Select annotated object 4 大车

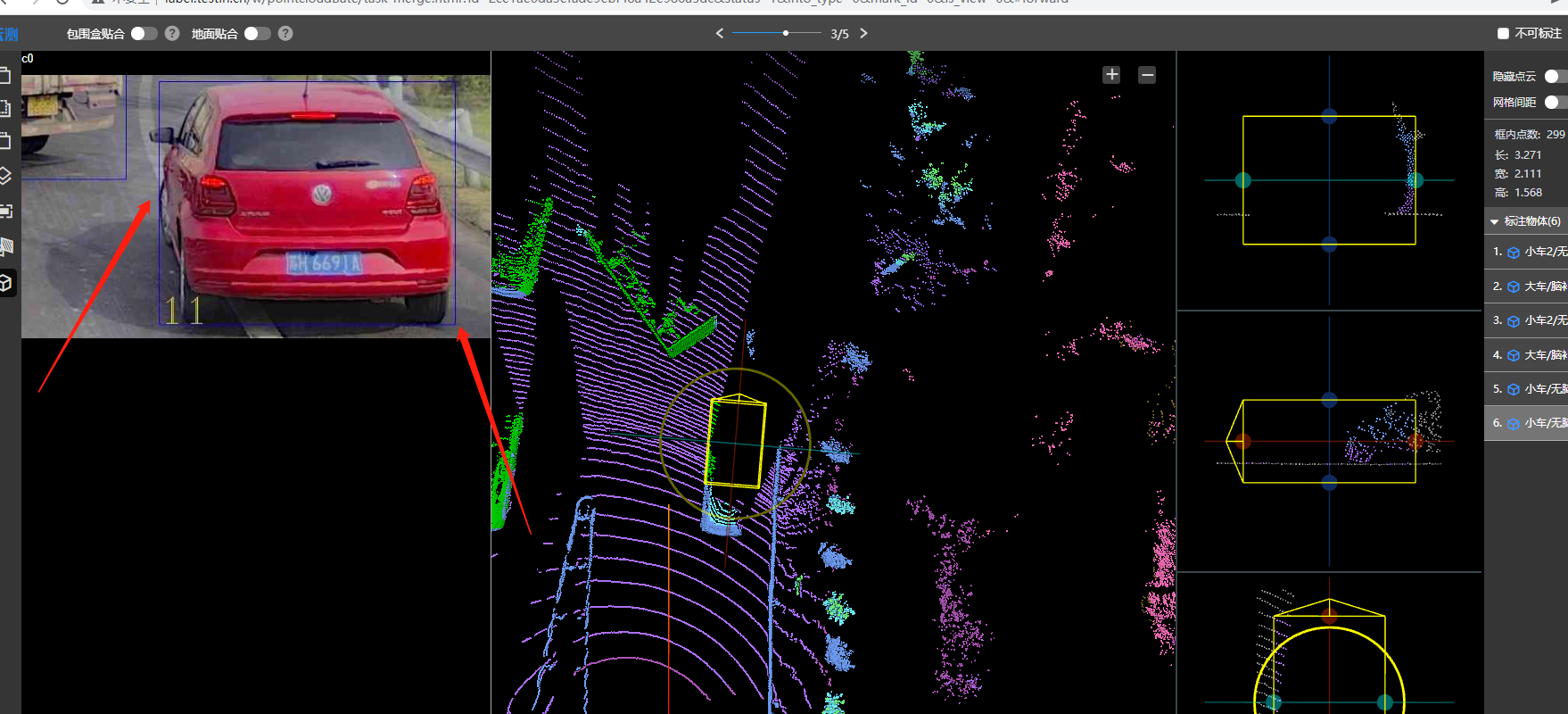(1532, 355)
